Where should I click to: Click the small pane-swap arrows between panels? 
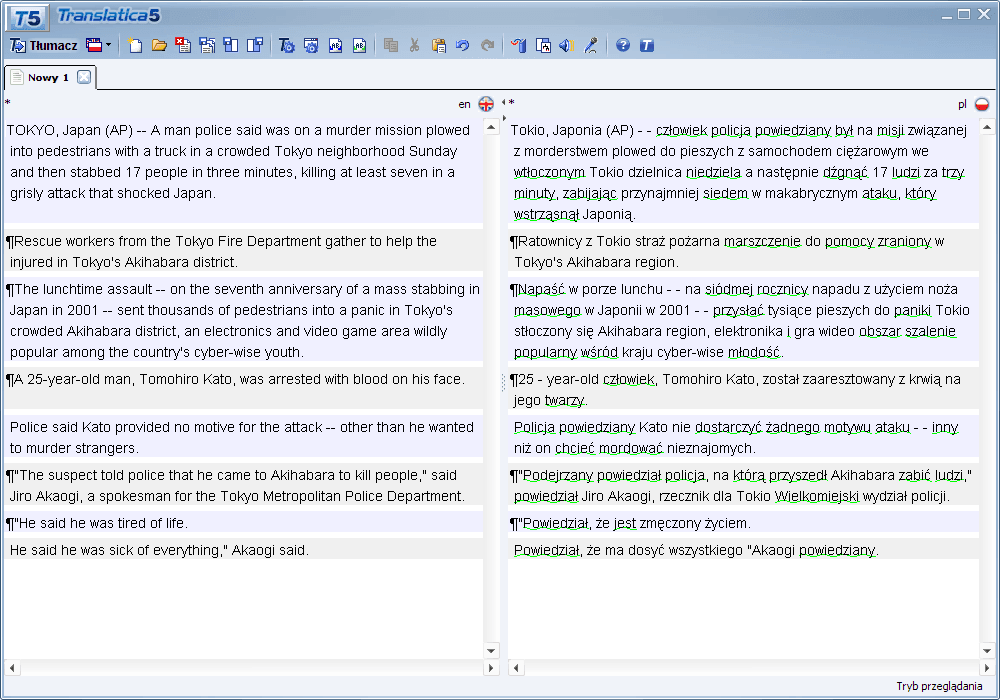click(x=504, y=103)
